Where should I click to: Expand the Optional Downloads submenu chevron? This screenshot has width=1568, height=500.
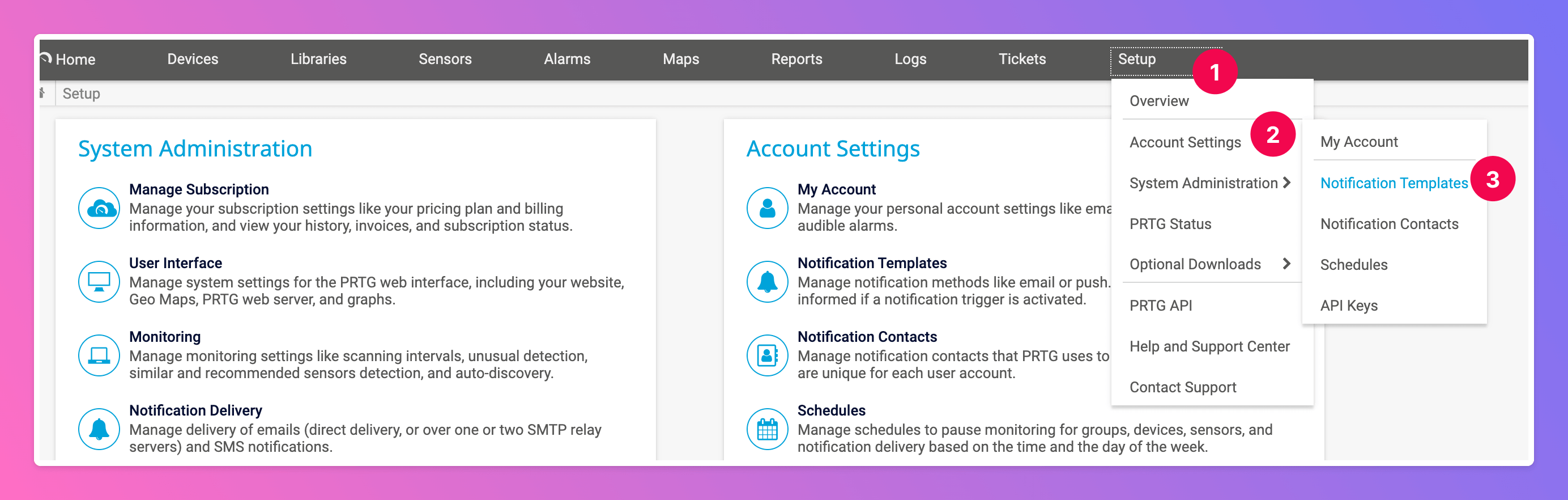click(1286, 264)
